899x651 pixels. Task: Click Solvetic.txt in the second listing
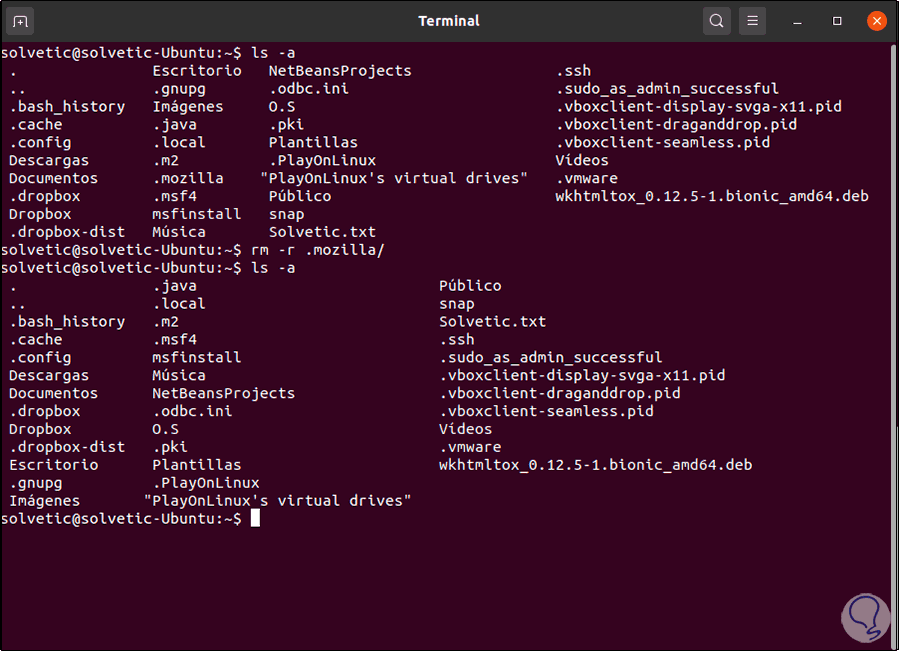492,322
